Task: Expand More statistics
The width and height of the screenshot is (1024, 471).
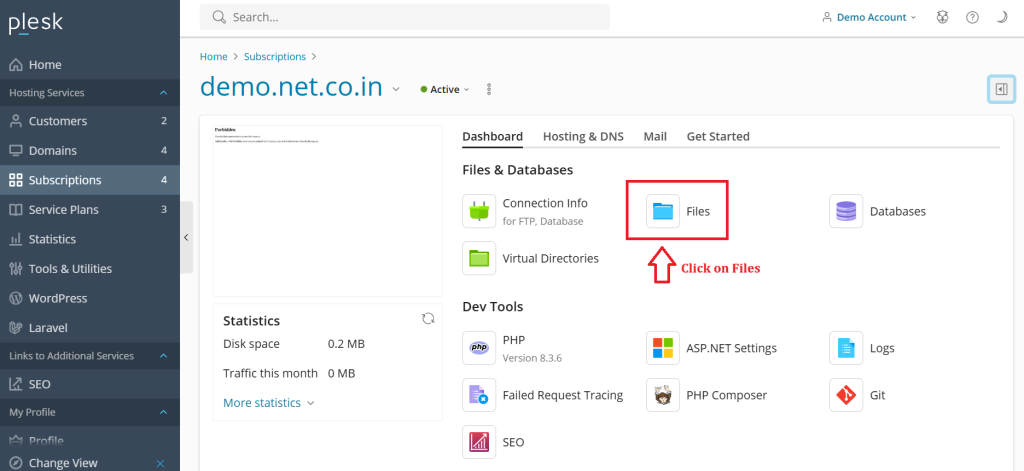Action: pos(268,403)
